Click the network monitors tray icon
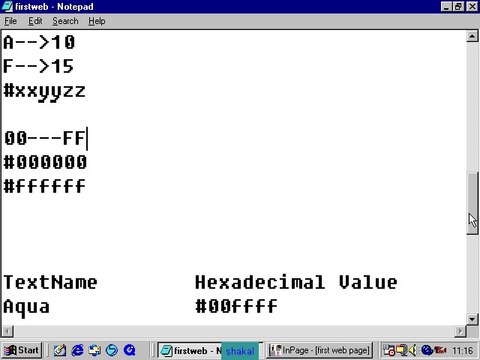480x360 pixels. click(401, 350)
